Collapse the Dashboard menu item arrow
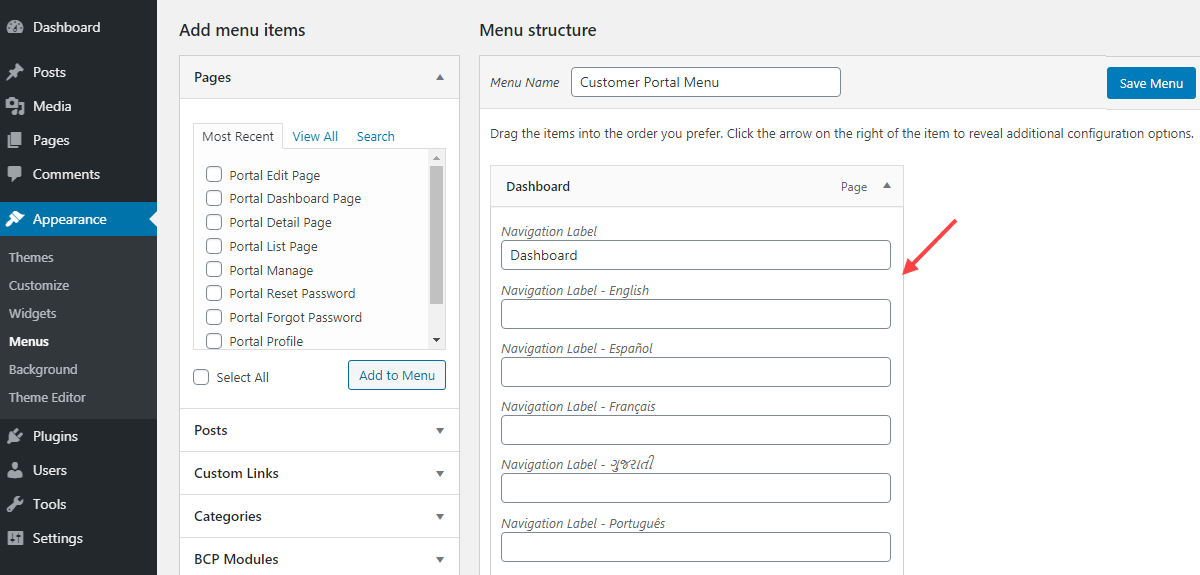This screenshot has height=575, width=1200. pyautogui.click(x=886, y=186)
